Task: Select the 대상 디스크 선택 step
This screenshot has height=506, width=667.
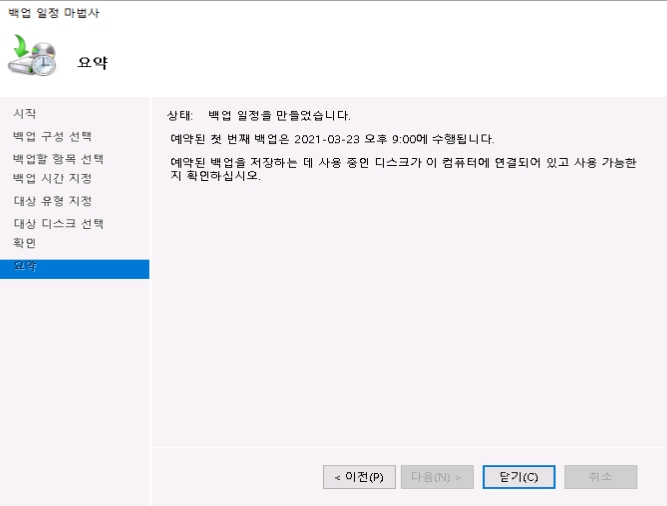Action: coord(58,224)
